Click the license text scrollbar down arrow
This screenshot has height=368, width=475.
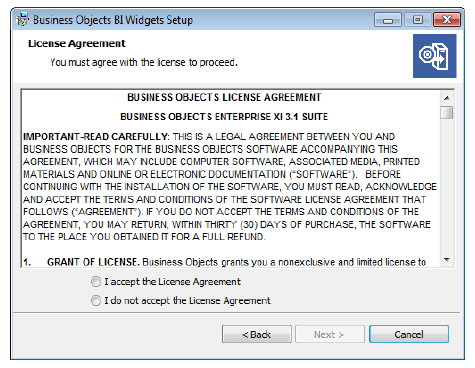coord(447,260)
